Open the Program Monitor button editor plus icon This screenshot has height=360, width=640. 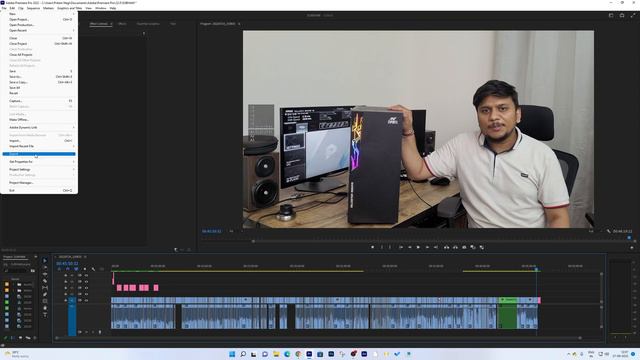click(x=632, y=247)
